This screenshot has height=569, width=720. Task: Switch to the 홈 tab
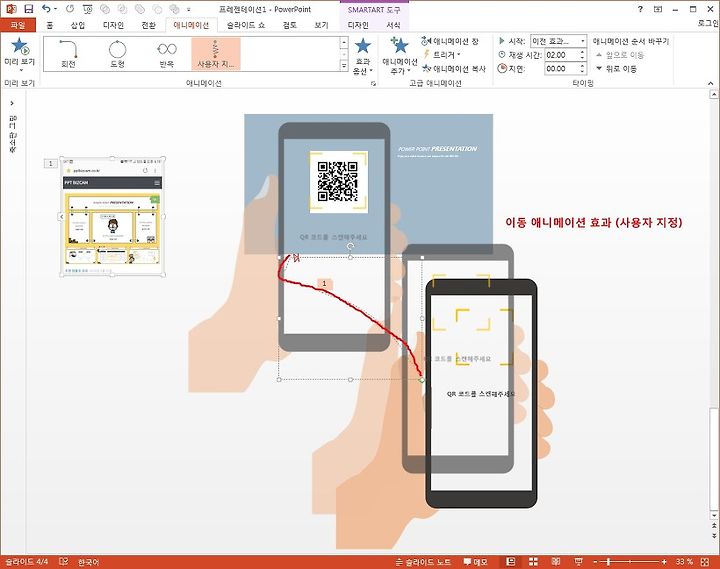[50, 25]
